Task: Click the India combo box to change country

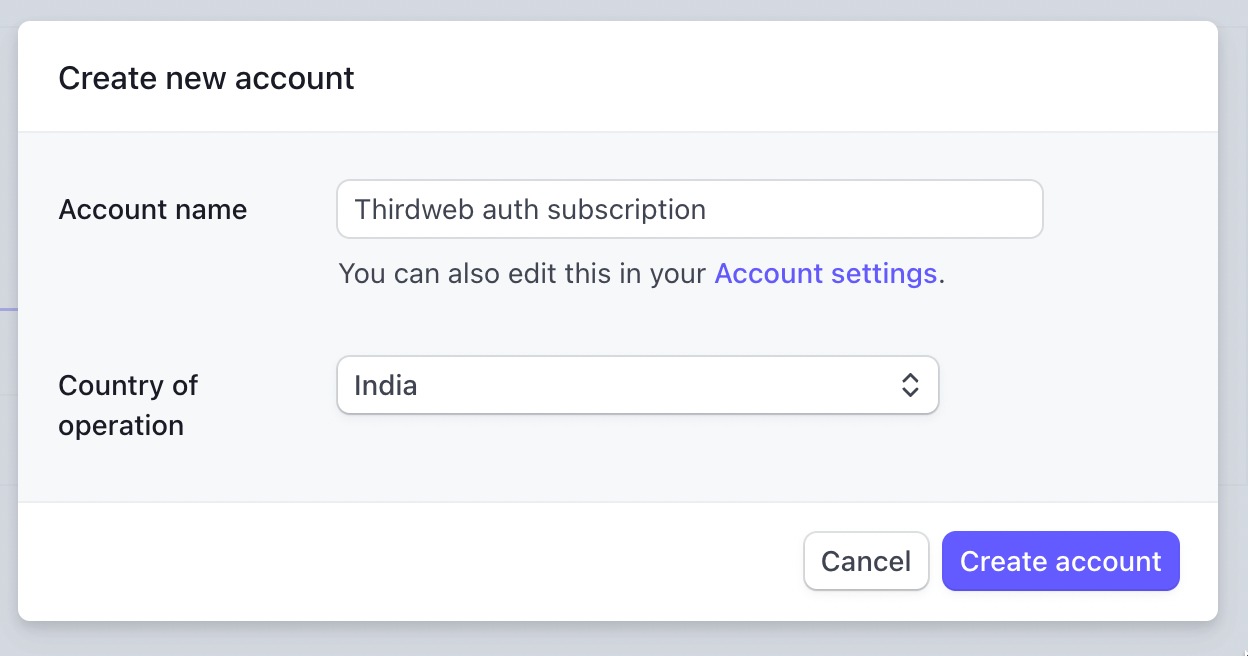Action: pos(638,385)
